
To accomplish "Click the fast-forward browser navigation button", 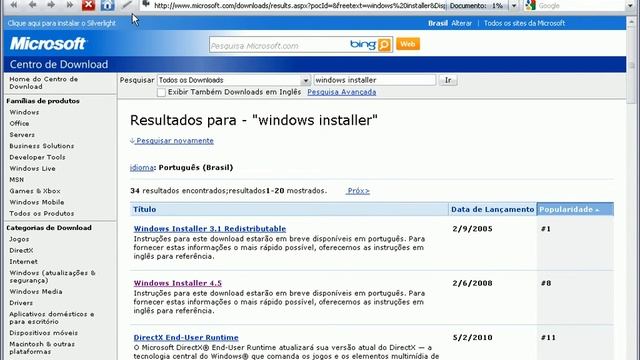I will point(69,5).
